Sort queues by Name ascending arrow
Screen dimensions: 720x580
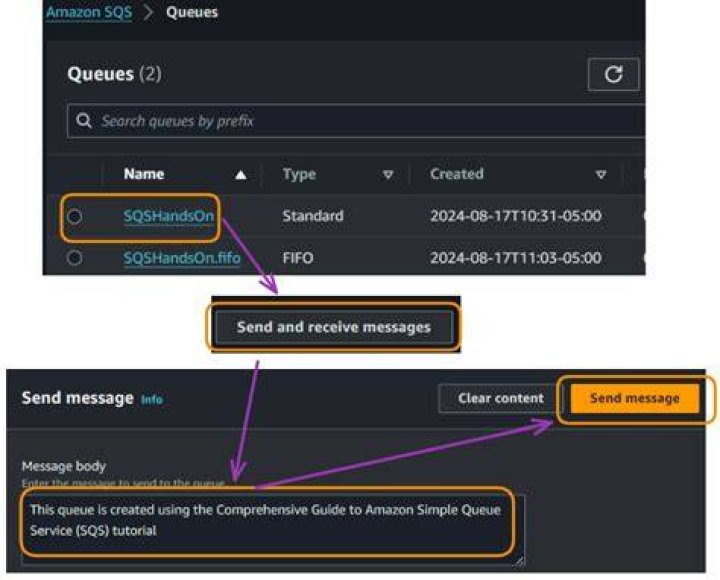[241, 175]
